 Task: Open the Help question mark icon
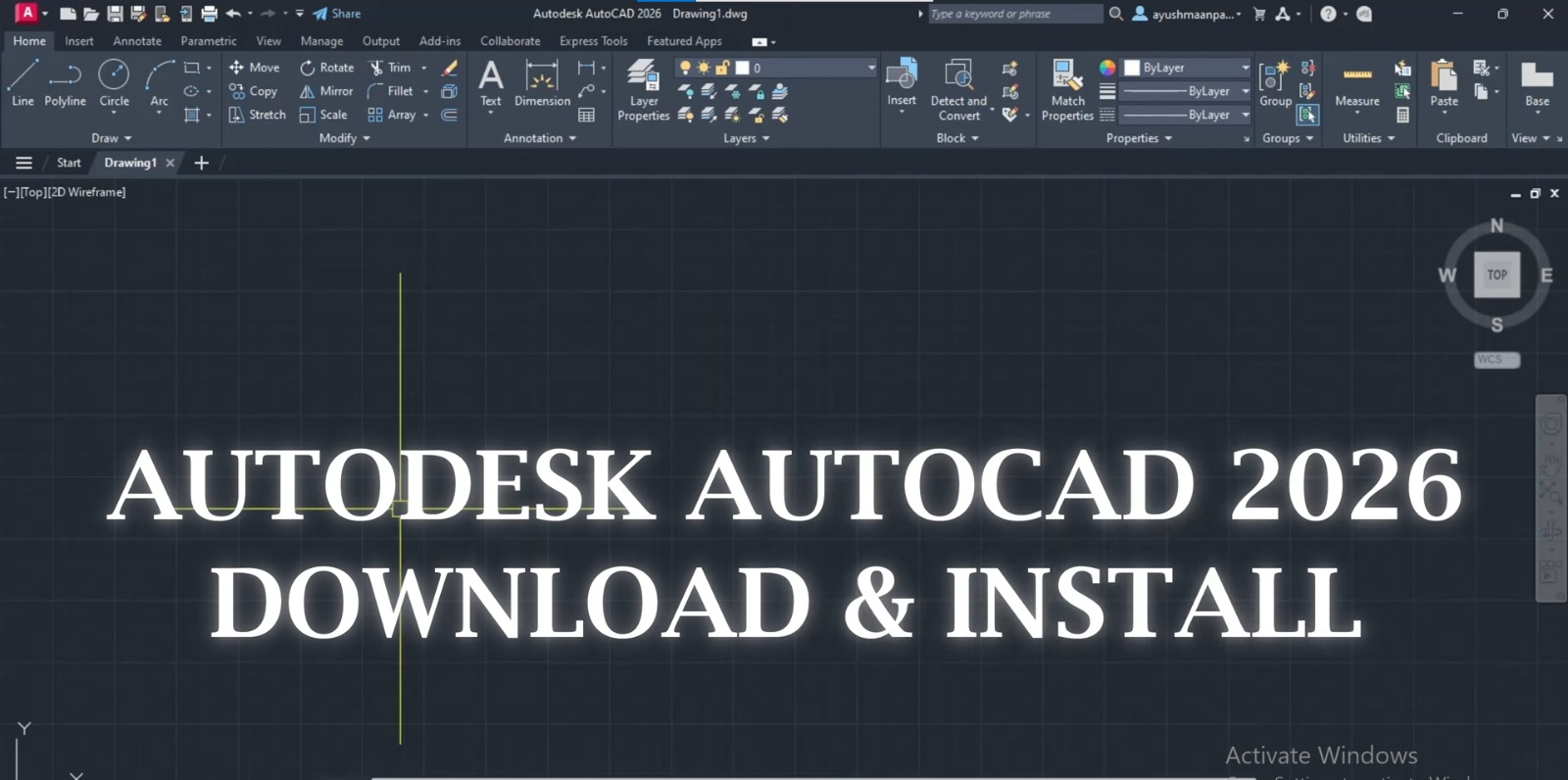pos(1328,14)
